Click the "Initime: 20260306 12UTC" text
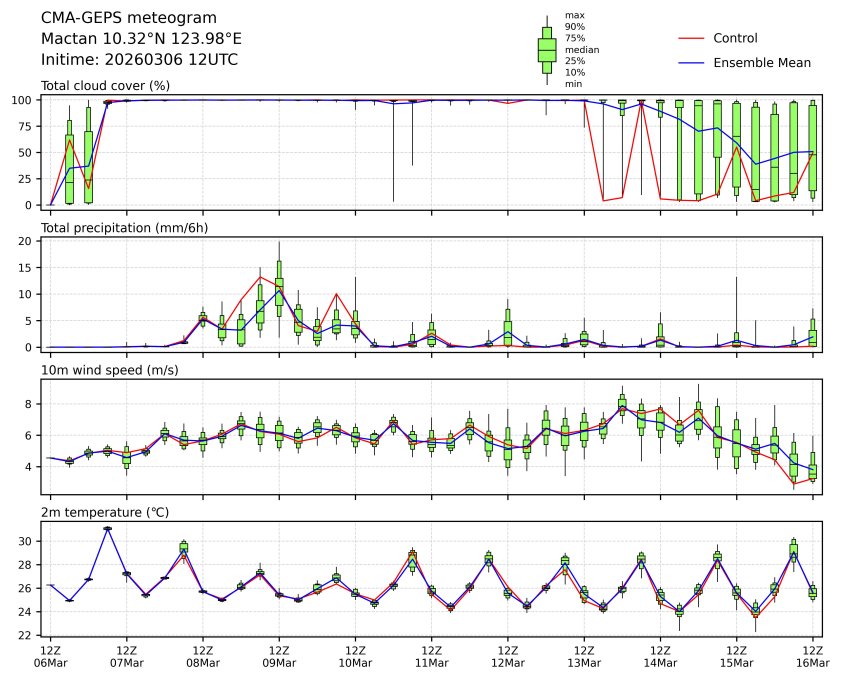The height and width of the screenshot is (680, 841). click(139, 60)
